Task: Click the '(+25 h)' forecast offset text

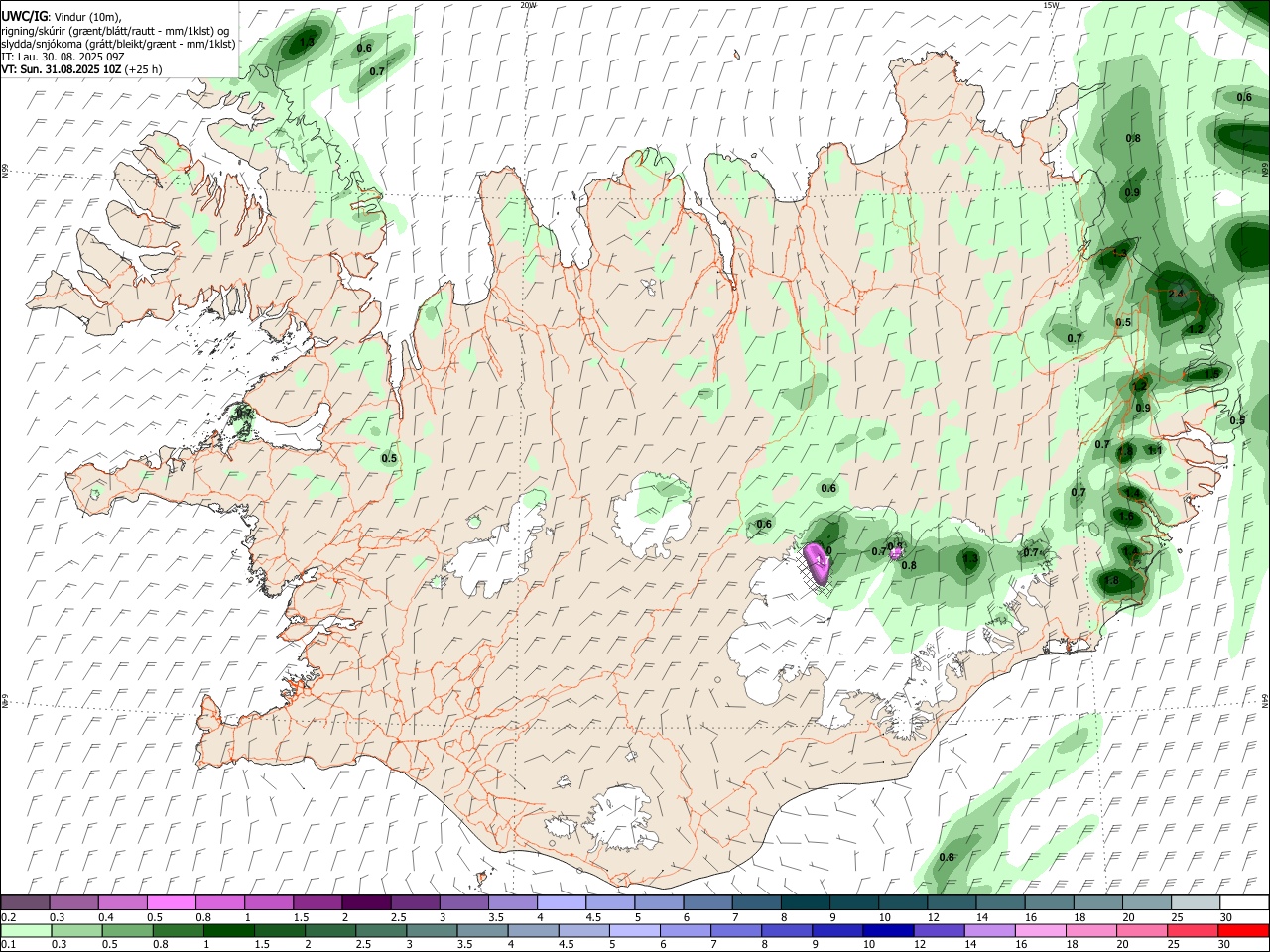Action: [x=144, y=69]
